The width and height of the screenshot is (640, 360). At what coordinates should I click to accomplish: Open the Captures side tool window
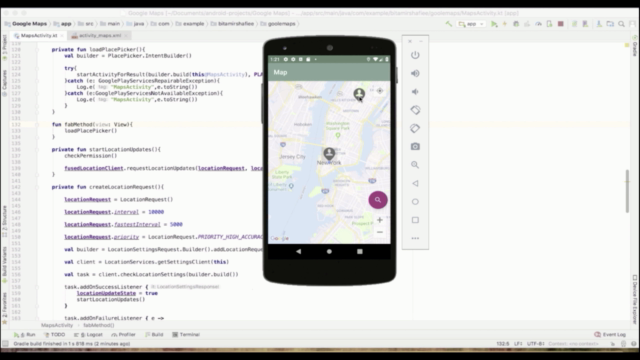(x=4, y=83)
